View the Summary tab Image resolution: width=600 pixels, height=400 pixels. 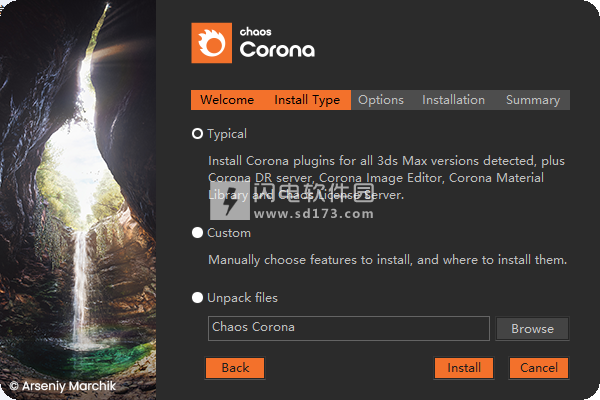pos(533,100)
